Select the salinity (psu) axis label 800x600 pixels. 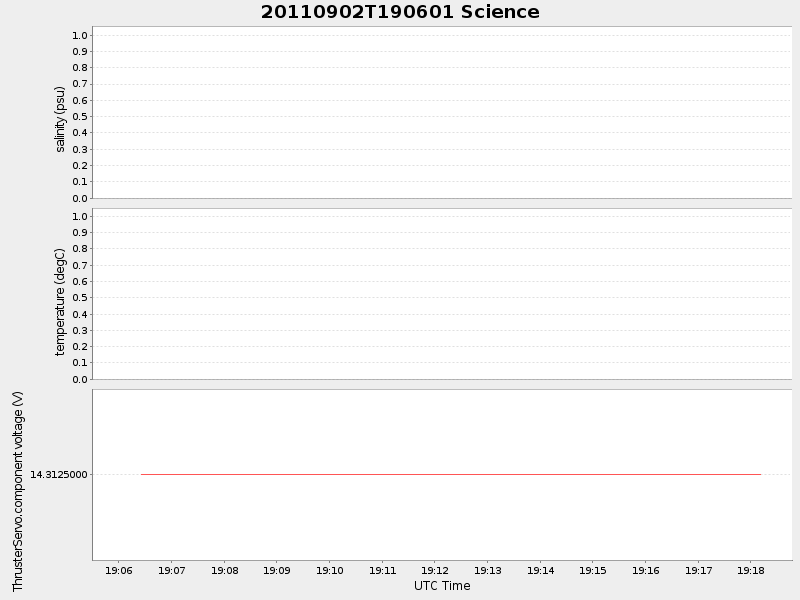[60, 119]
